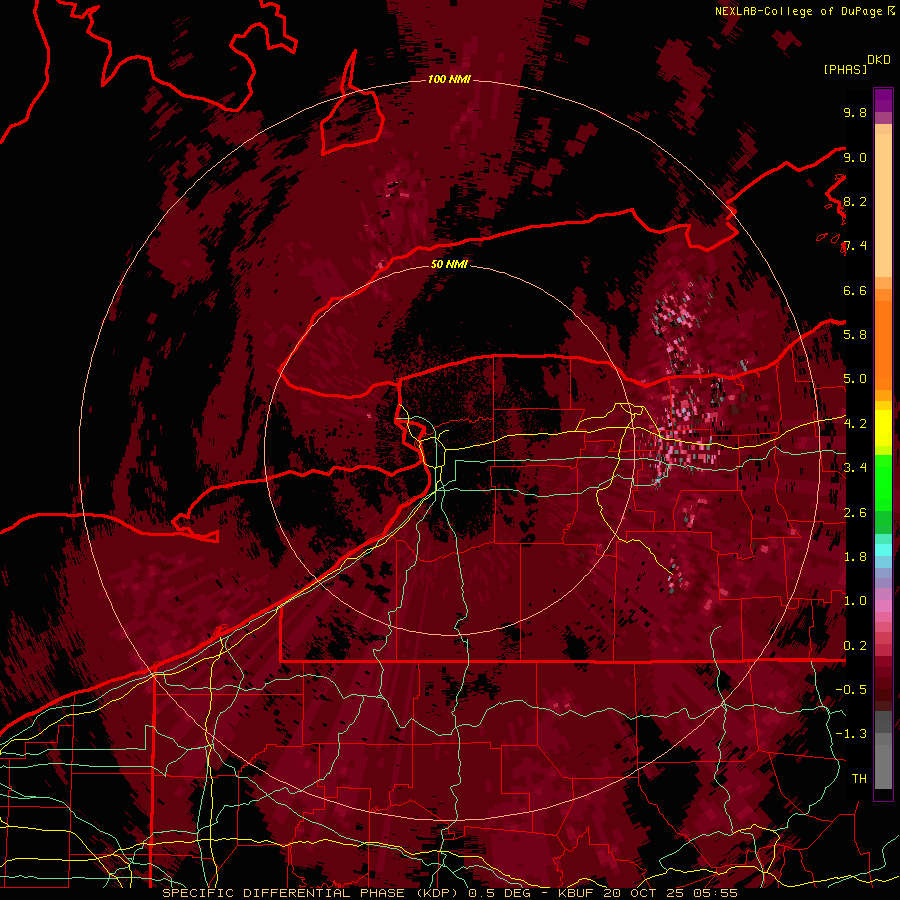Click the 0.2 legend value
The width and height of the screenshot is (900, 900).
click(x=855, y=646)
